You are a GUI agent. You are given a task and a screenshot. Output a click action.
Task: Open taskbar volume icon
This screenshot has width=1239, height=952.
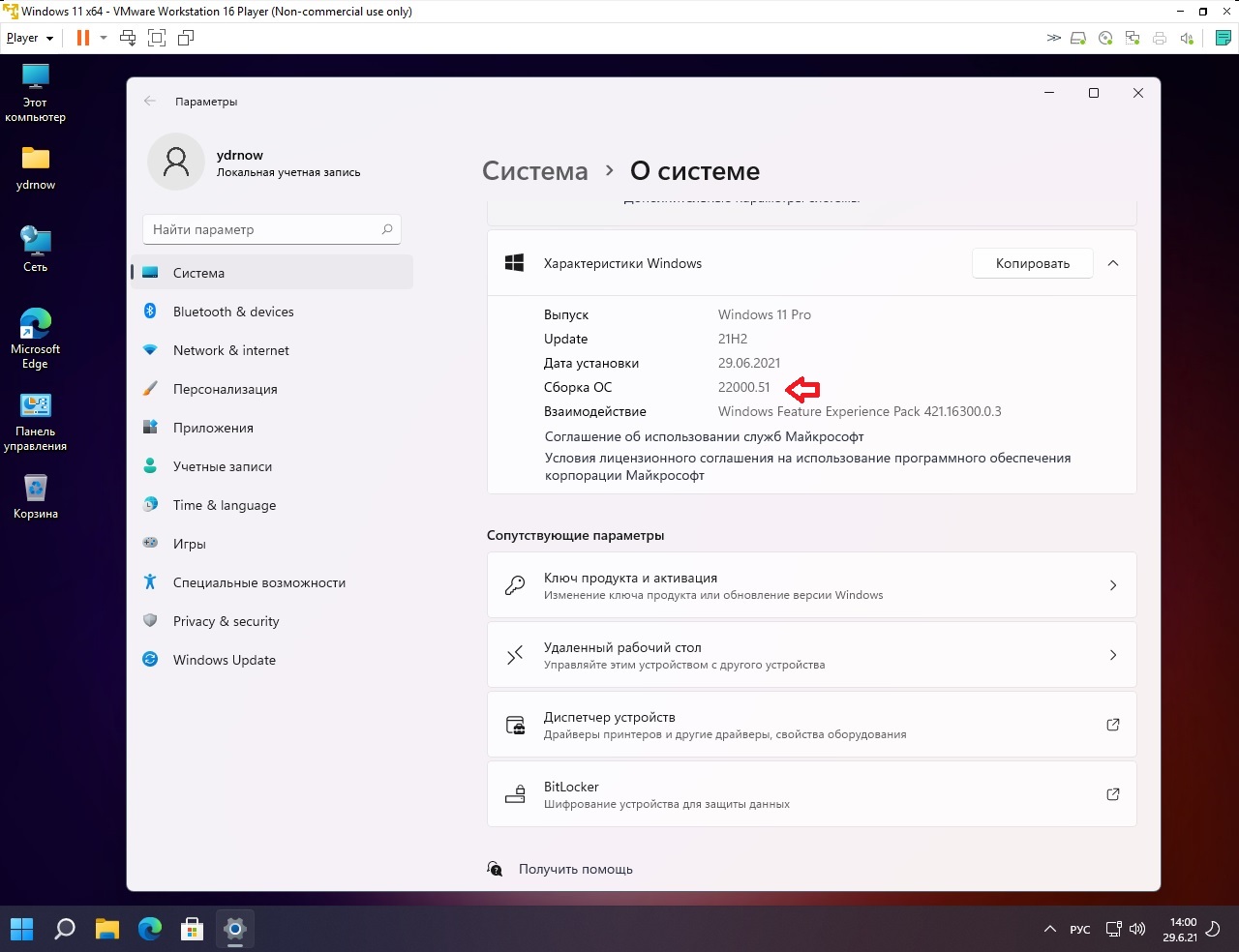1137,929
